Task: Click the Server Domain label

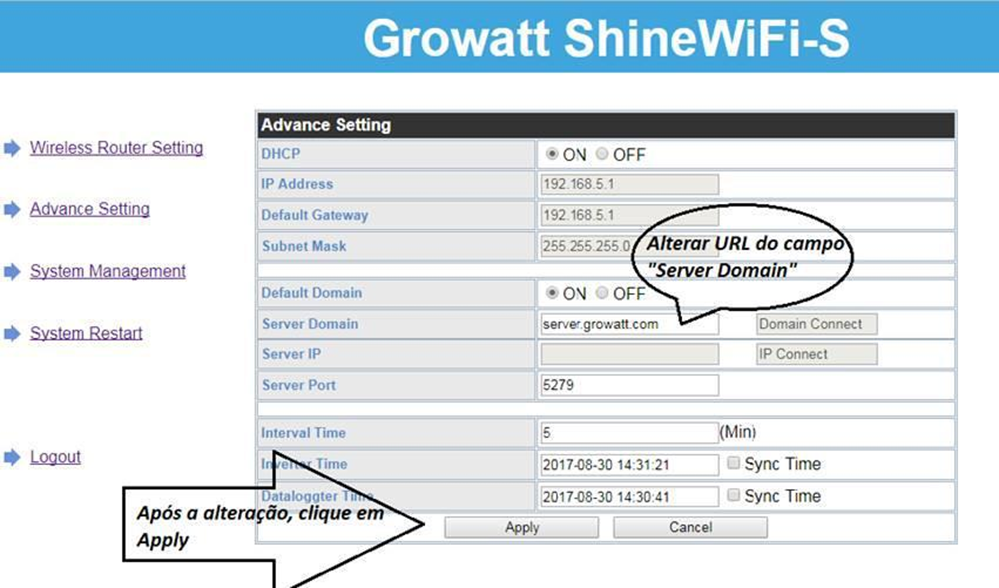Action: (310, 324)
